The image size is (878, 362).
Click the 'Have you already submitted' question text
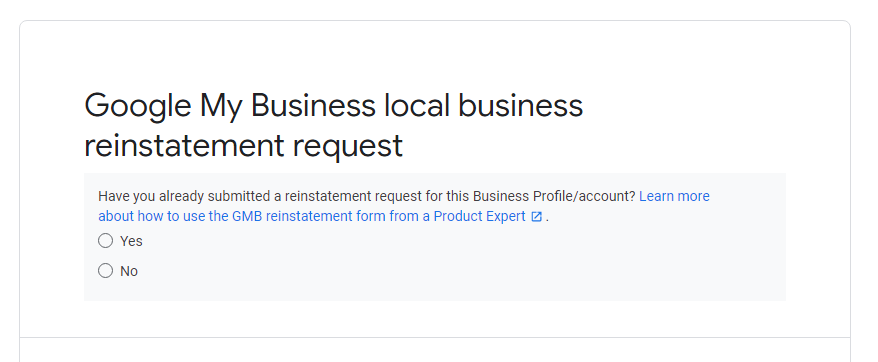pos(183,196)
